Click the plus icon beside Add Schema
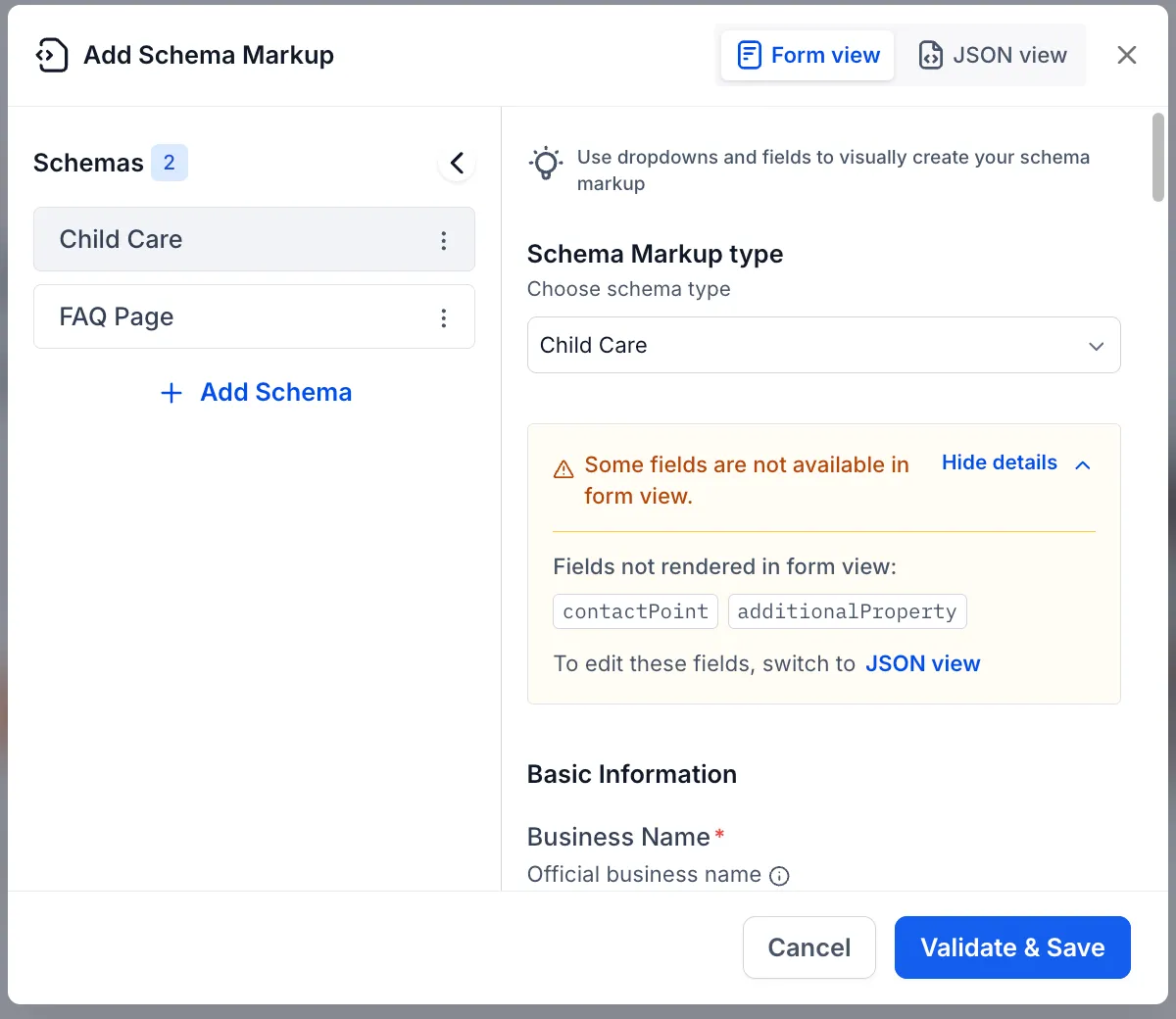Screen dimensions: 1176x1019 point(171,392)
